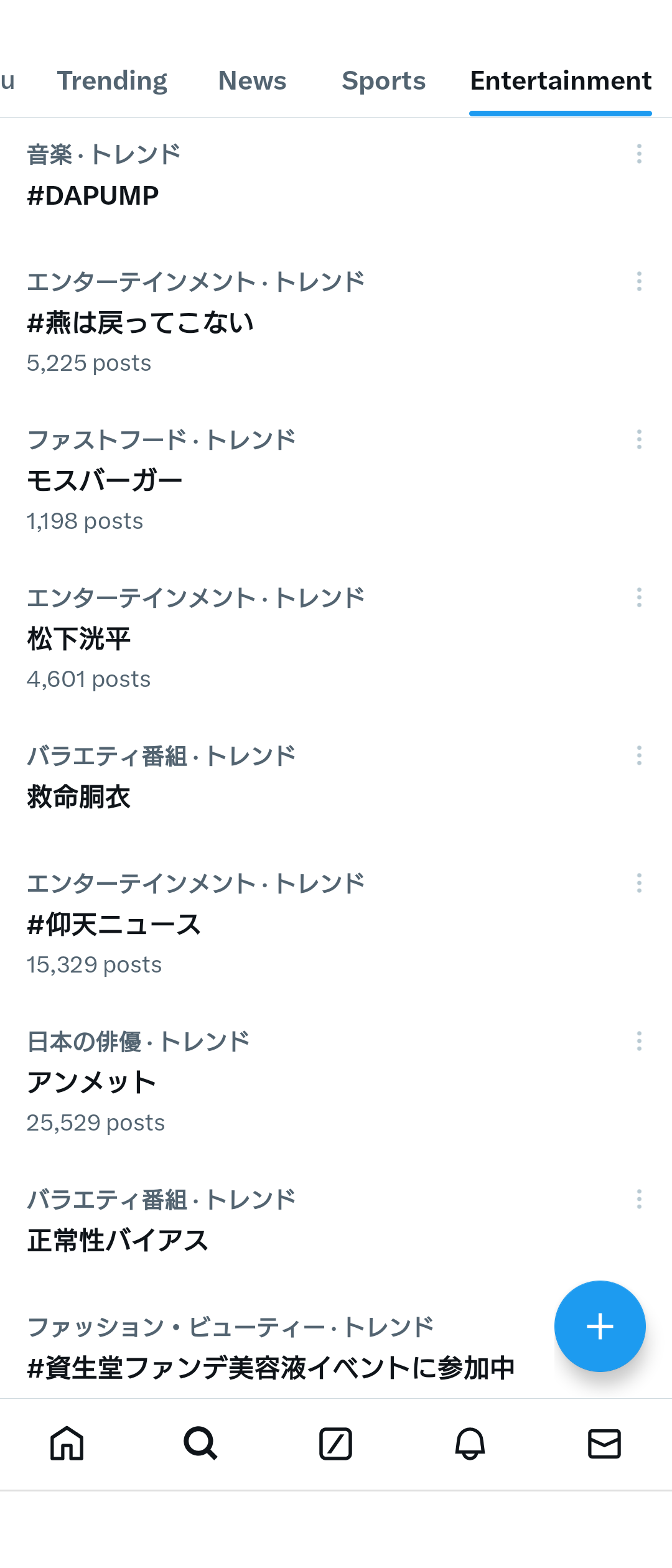Select the Entertainment tab
Screen dimensions: 672x1568
(x=561, y=81)
